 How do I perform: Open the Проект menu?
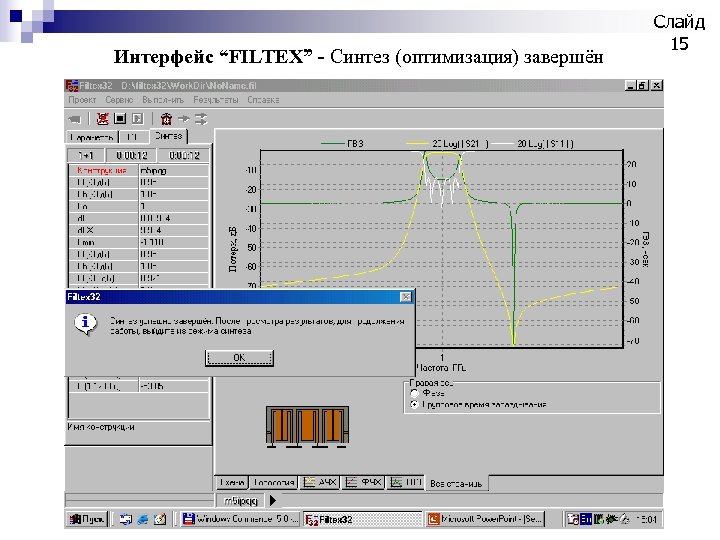82,100
